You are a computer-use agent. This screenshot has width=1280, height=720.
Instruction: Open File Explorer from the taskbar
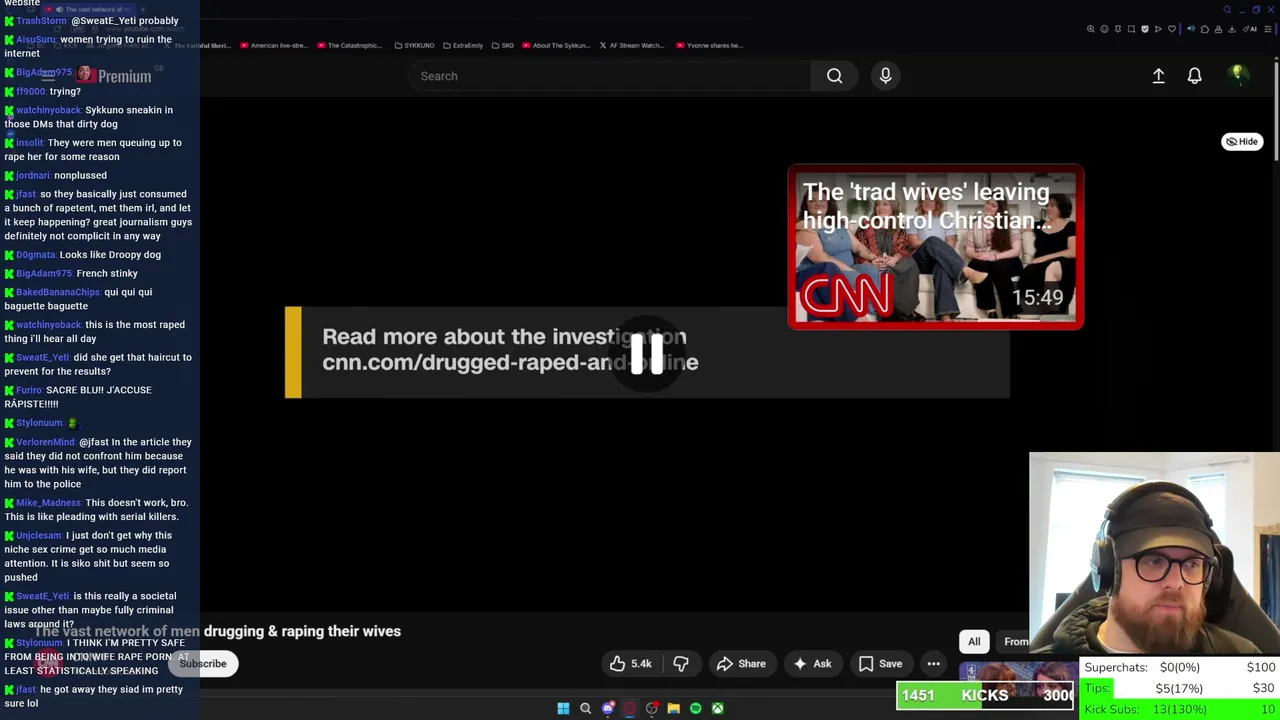tap(673, 708)
